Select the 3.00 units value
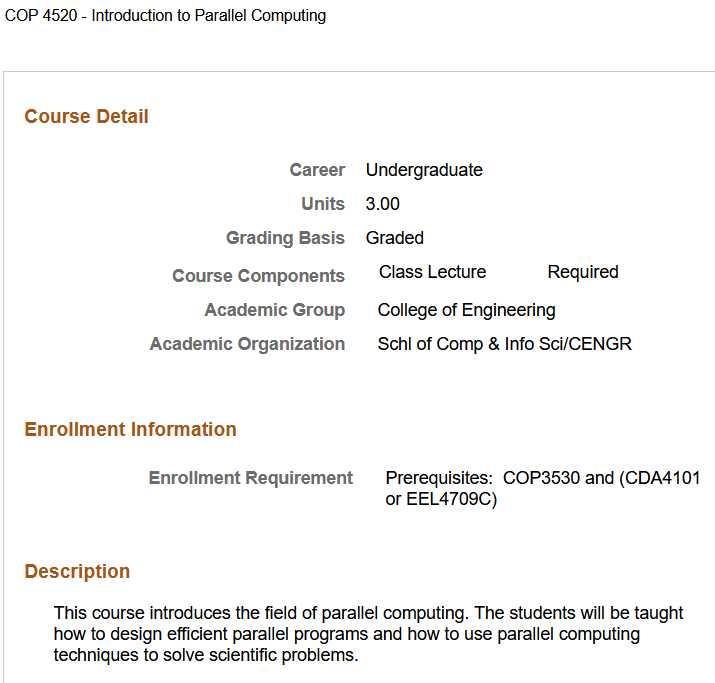The width and height of the screenshot is (715, 683). tap(383, 204)
